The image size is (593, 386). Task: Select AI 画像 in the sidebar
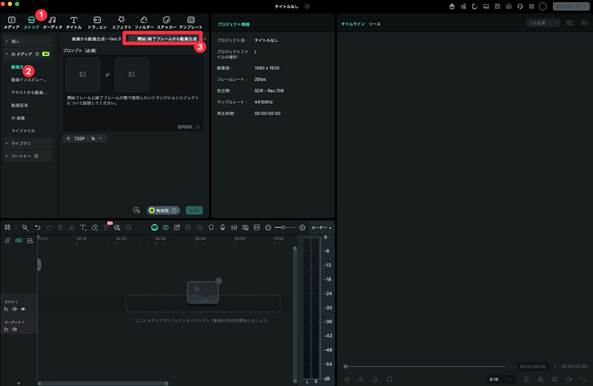[x=18, y=118]
